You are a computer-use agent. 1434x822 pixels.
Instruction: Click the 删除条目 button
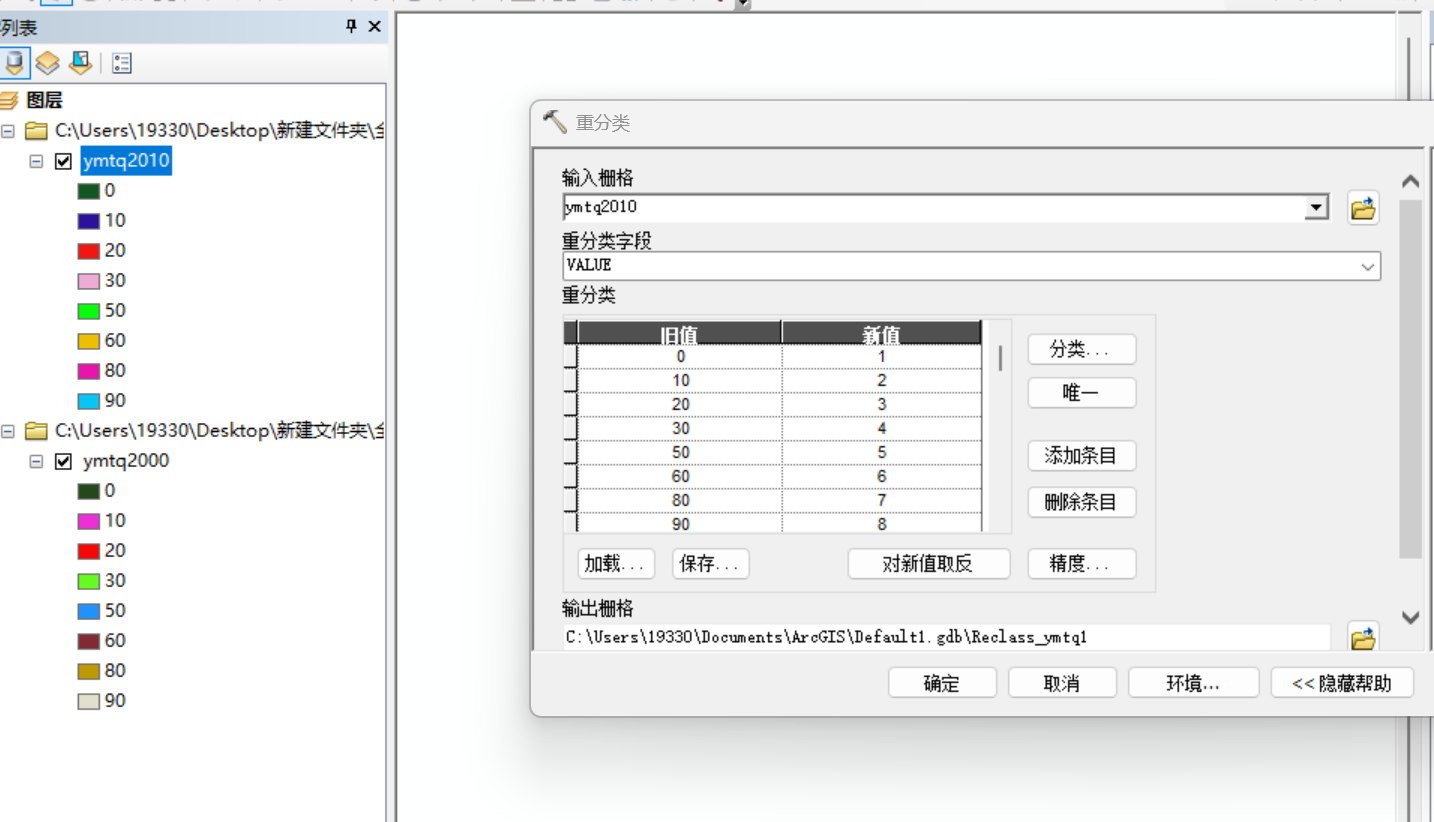pyautogui.click(x=1082, y=502)
